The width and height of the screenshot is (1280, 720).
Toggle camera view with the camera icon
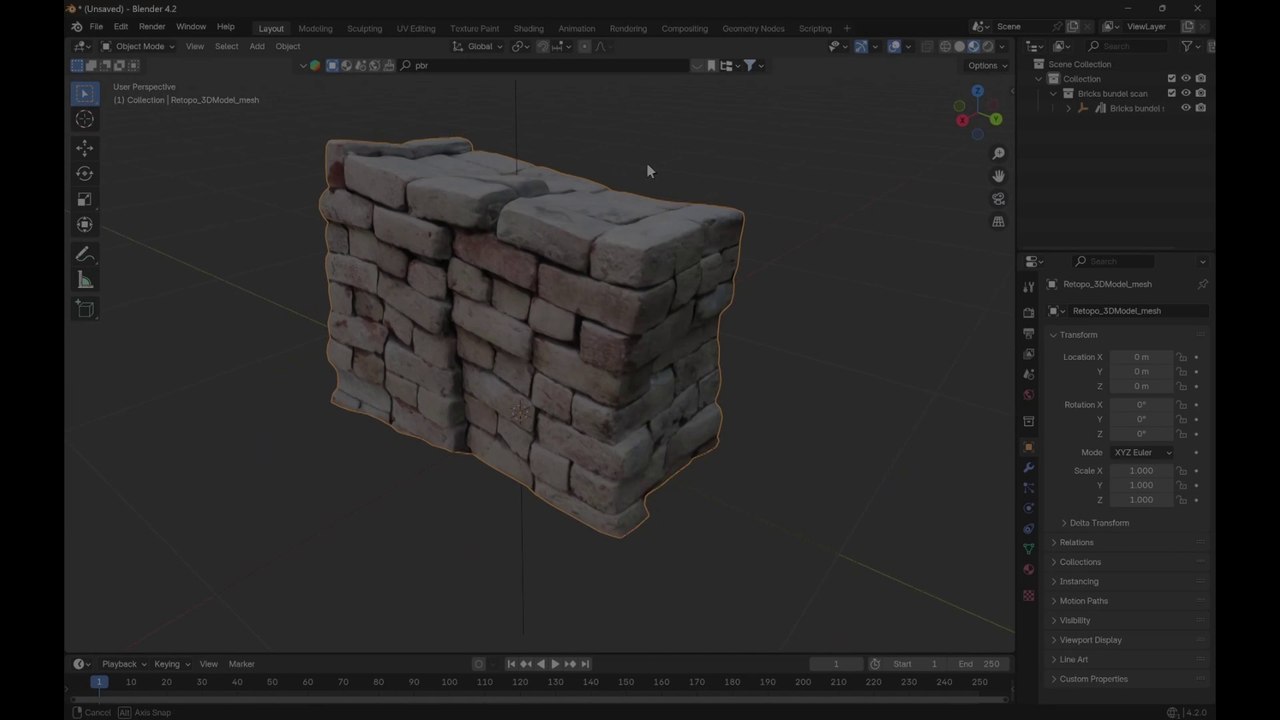pyautogui.click(x=998, y=199)
